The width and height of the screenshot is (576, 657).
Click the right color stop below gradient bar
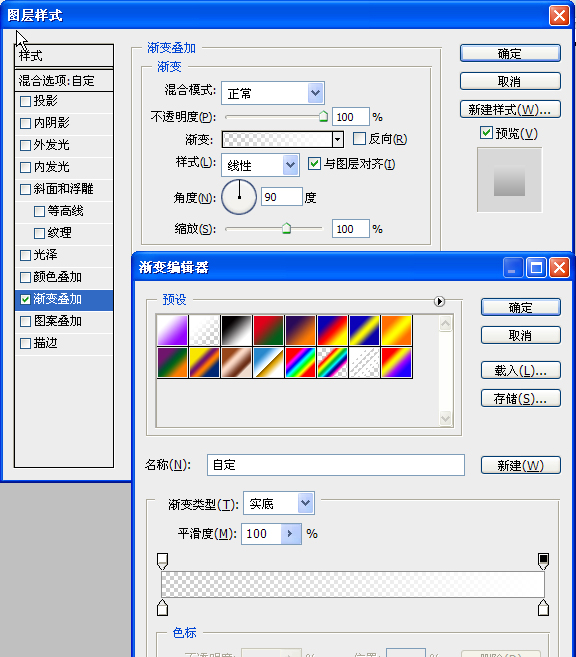[543, 608]
